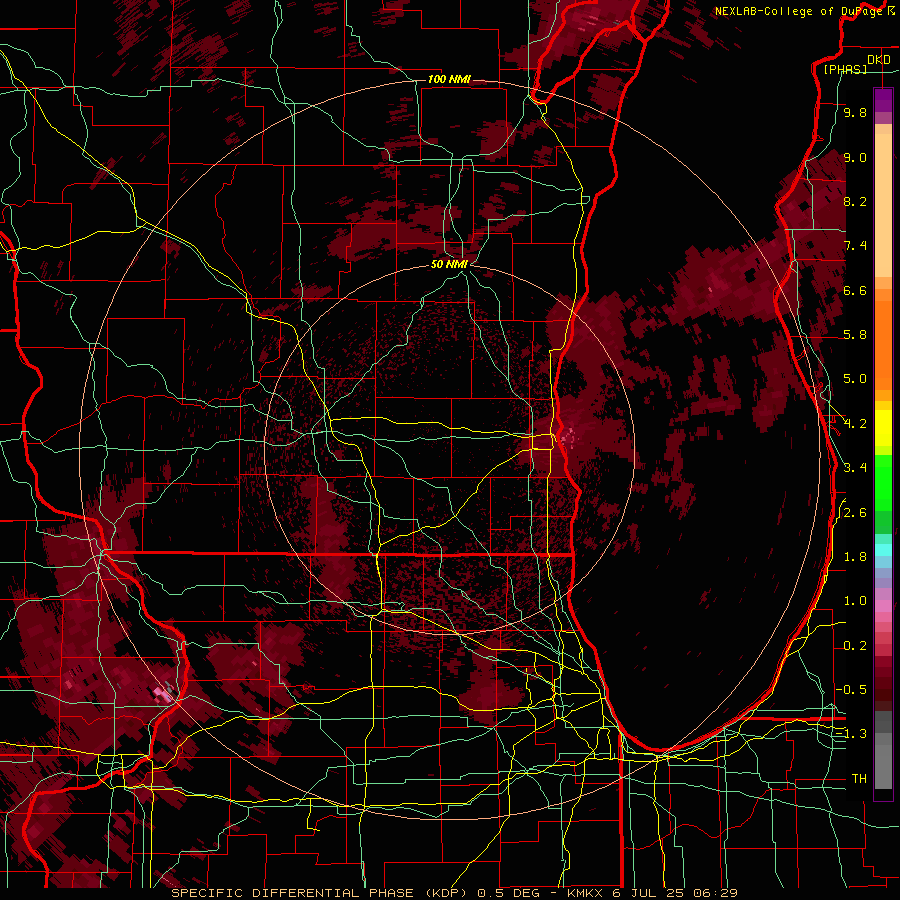900x900 pixels.
Task: Pick the cyan band of the color bar
Action: (883, 550)
